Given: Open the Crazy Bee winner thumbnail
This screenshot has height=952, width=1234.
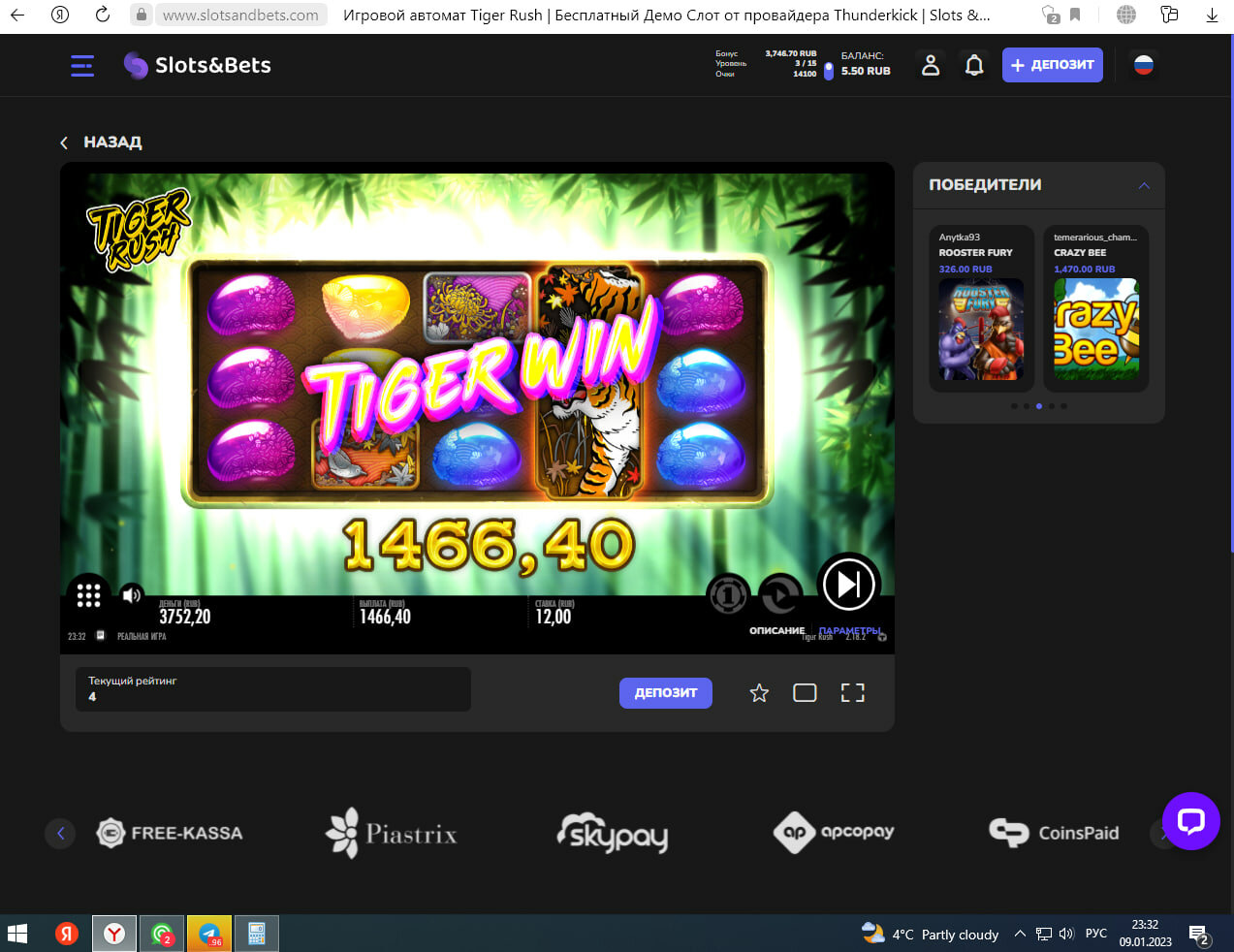Looking at the screenshot, I should (x=1096, y=329).
